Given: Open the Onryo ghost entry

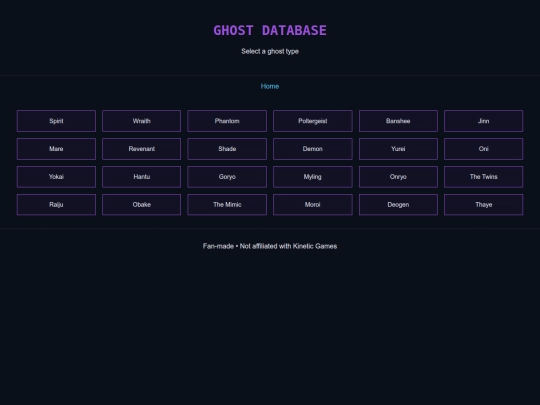Looking at the screenshot, I should tap(398, 177).
